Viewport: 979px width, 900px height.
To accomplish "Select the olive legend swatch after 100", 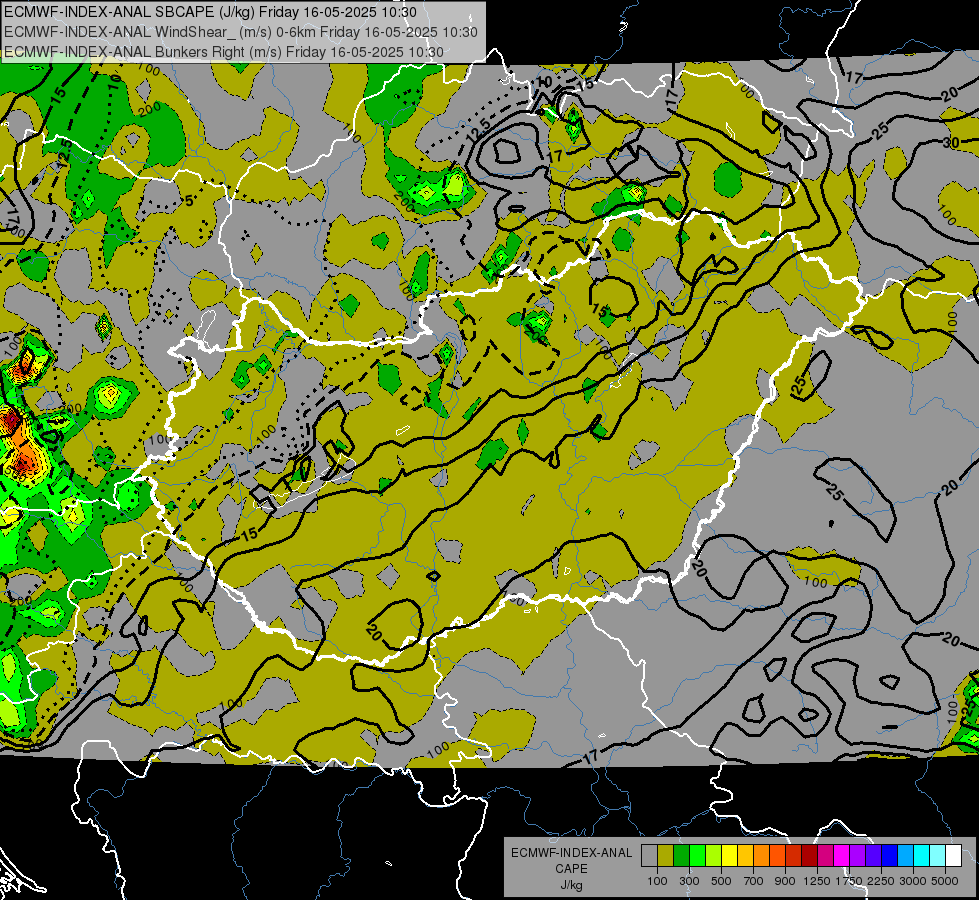I will point(666,855).
